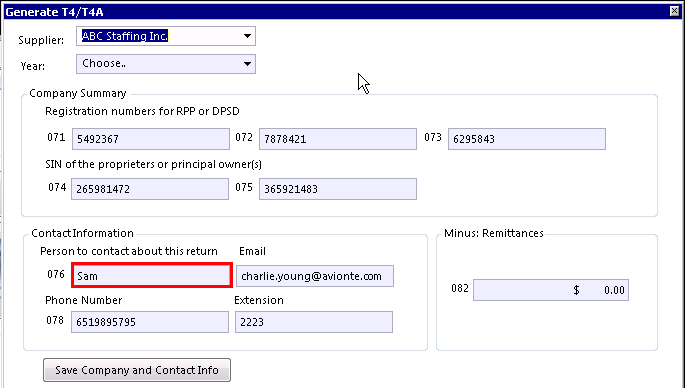Click the 076 contact person field containing Sam

pos(152,275)
